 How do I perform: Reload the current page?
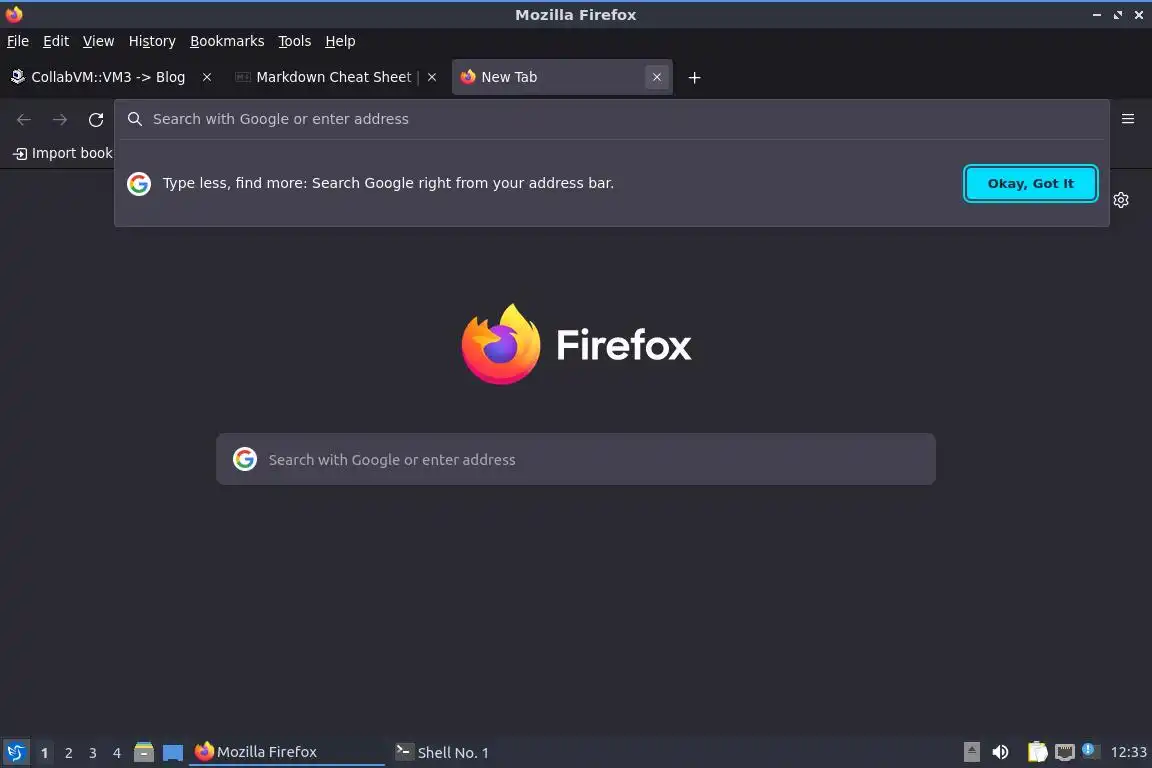point(96,119)
